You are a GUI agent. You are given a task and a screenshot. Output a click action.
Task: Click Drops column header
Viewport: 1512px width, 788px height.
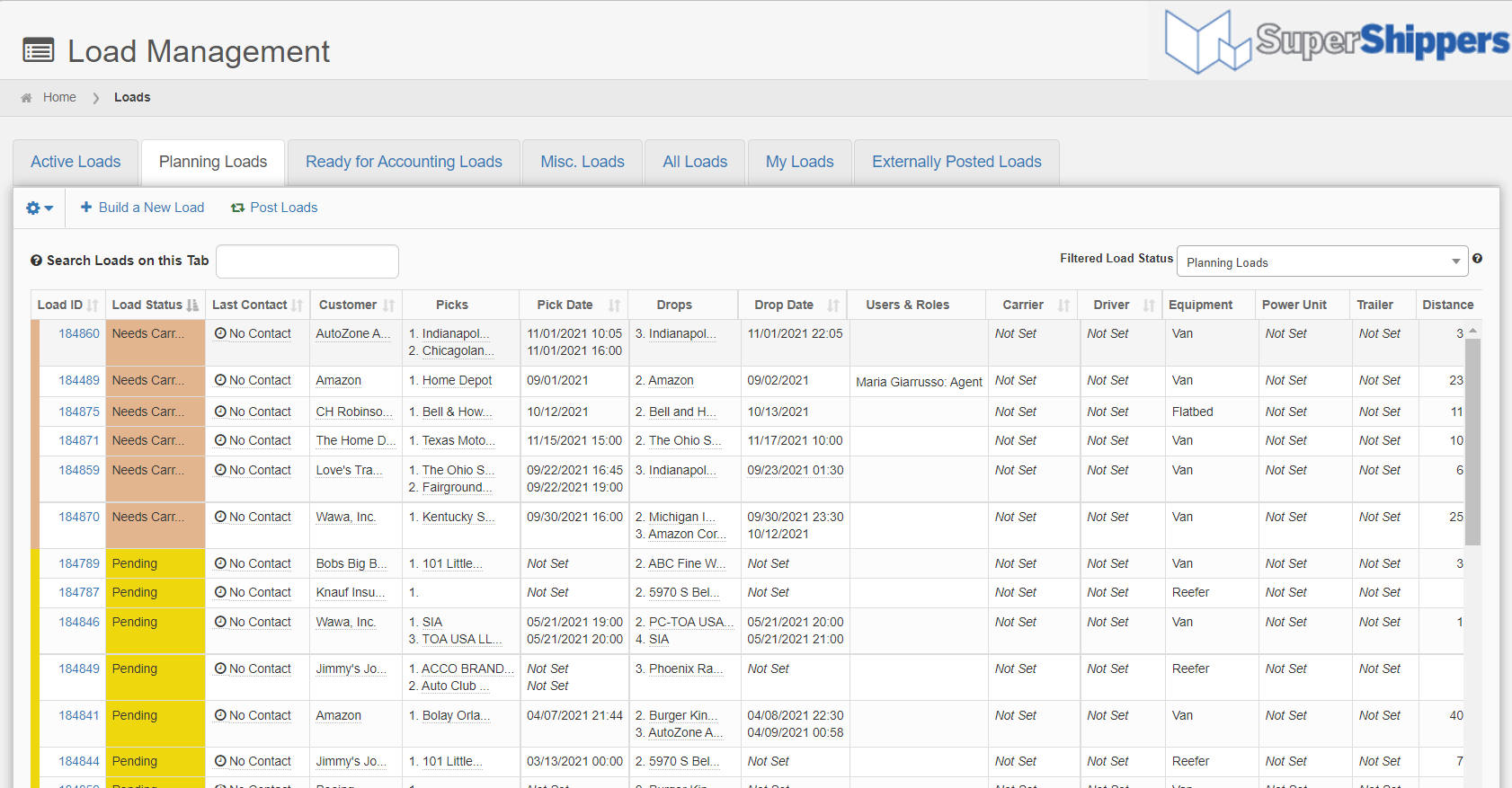point(674,305)
